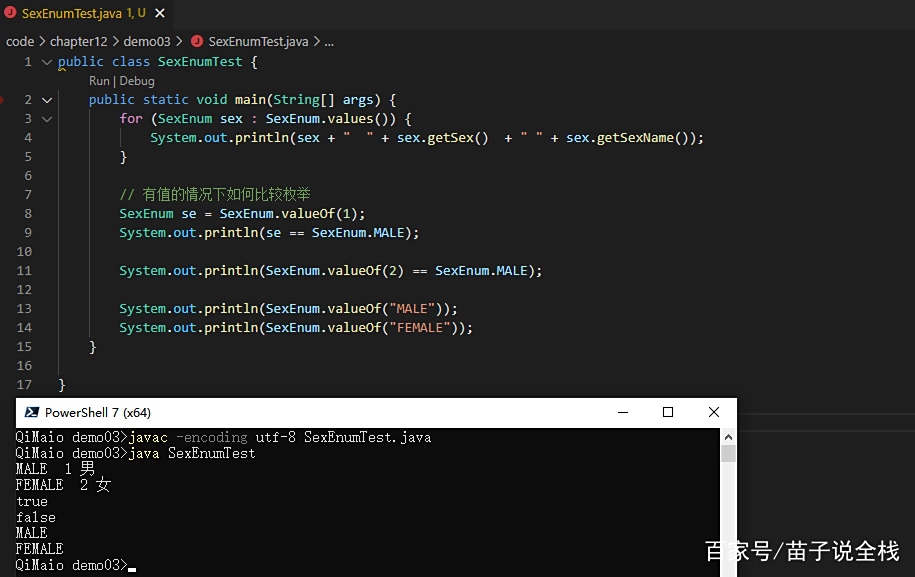Select the SexEnumTest.java tab
This screenshot has height=577, width=915.
(87, 13)
